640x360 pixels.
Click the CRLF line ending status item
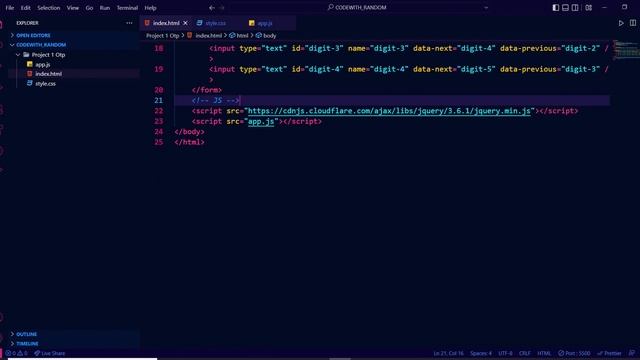(524, 353)
